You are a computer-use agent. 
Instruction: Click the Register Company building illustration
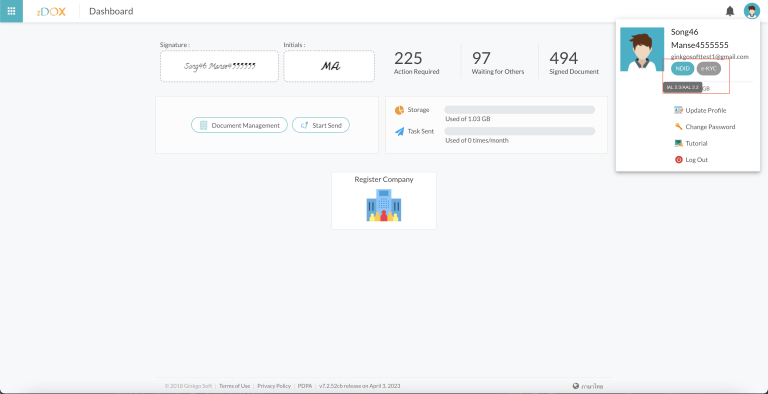[x=384, y=205]
